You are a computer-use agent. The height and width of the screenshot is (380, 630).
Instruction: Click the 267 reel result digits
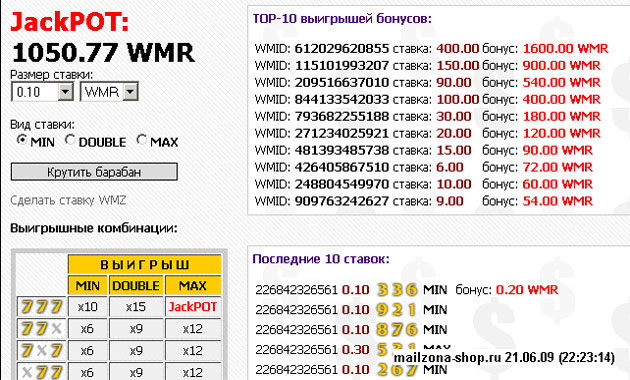click(397, 370)
